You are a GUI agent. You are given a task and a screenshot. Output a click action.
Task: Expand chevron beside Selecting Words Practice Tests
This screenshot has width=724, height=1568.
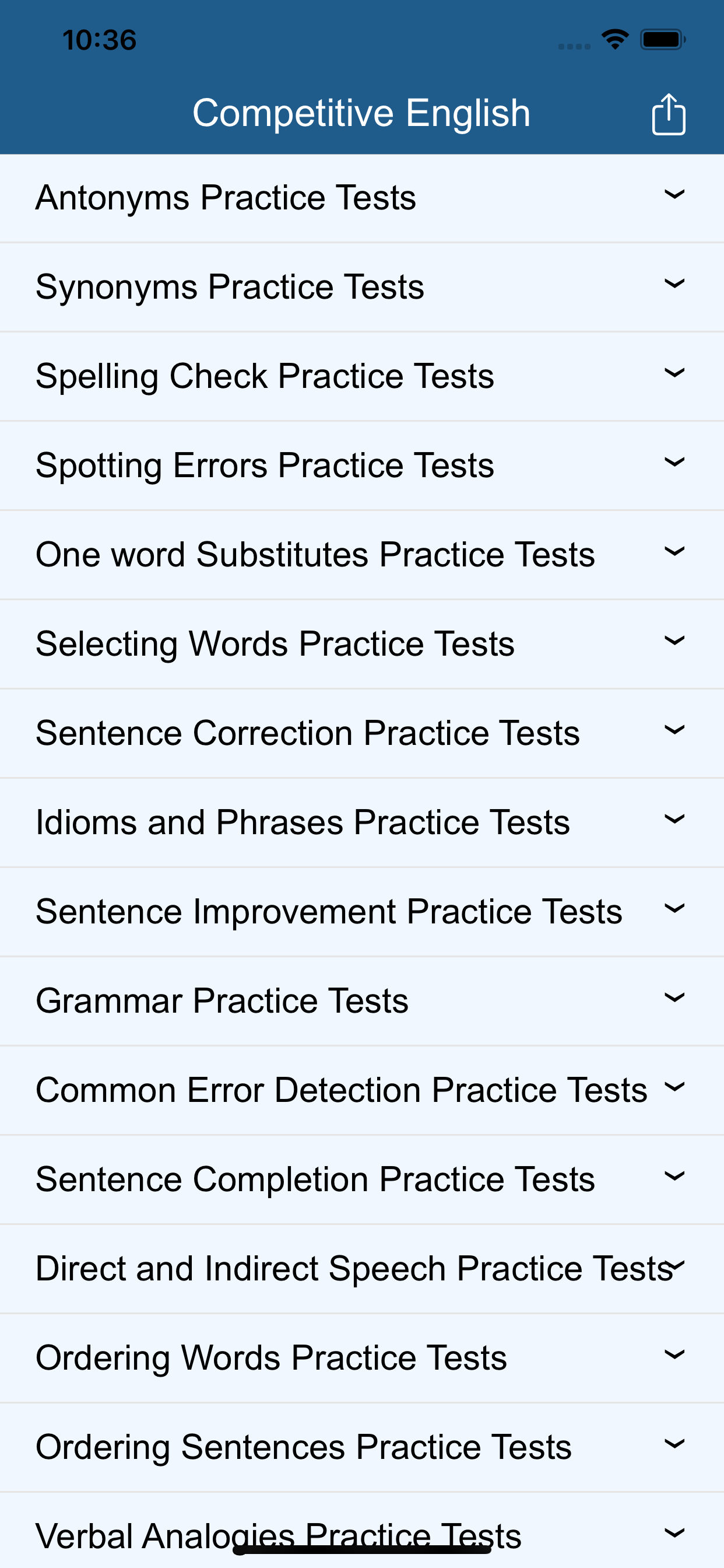(674, 641)
